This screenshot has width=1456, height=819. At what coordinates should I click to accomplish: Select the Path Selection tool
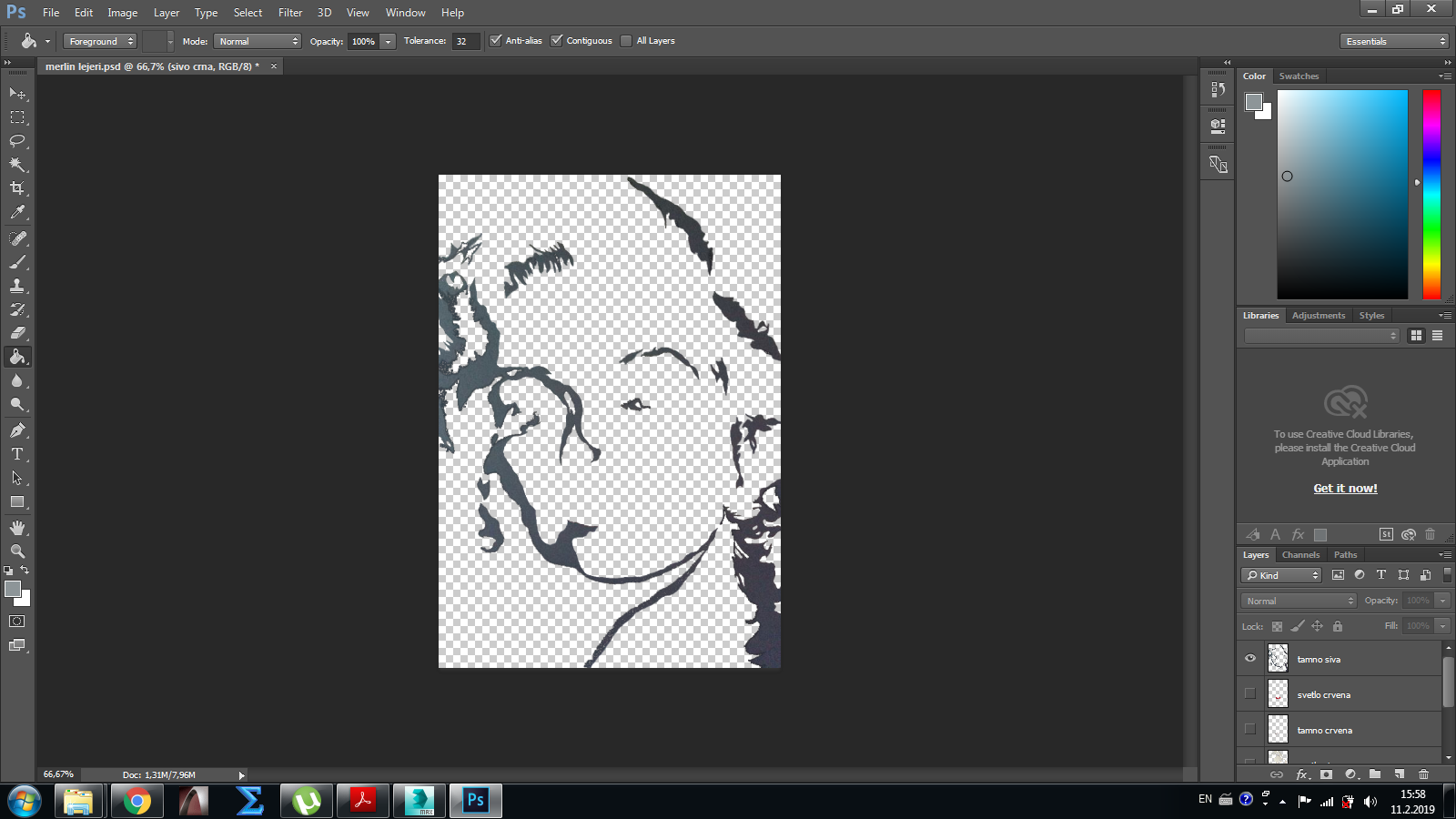(17, 478)
